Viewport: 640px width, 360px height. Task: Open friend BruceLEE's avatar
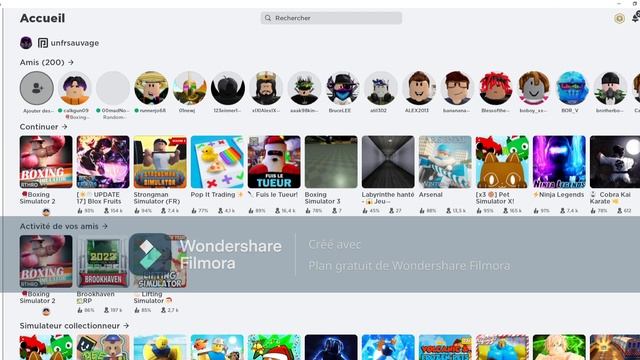pos(342,88)
